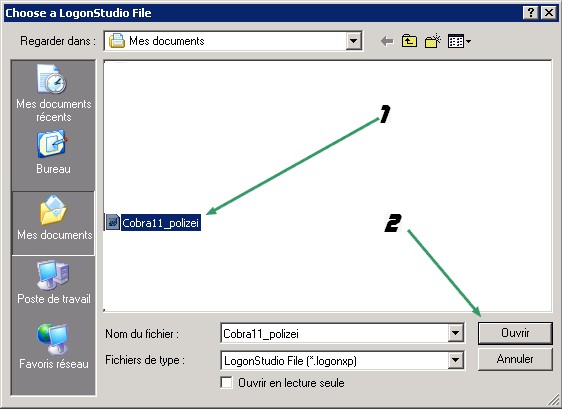The width and height of the screenshot is (562, 409).
Task: Select Mes documents in the places bar
Action: 53,219
